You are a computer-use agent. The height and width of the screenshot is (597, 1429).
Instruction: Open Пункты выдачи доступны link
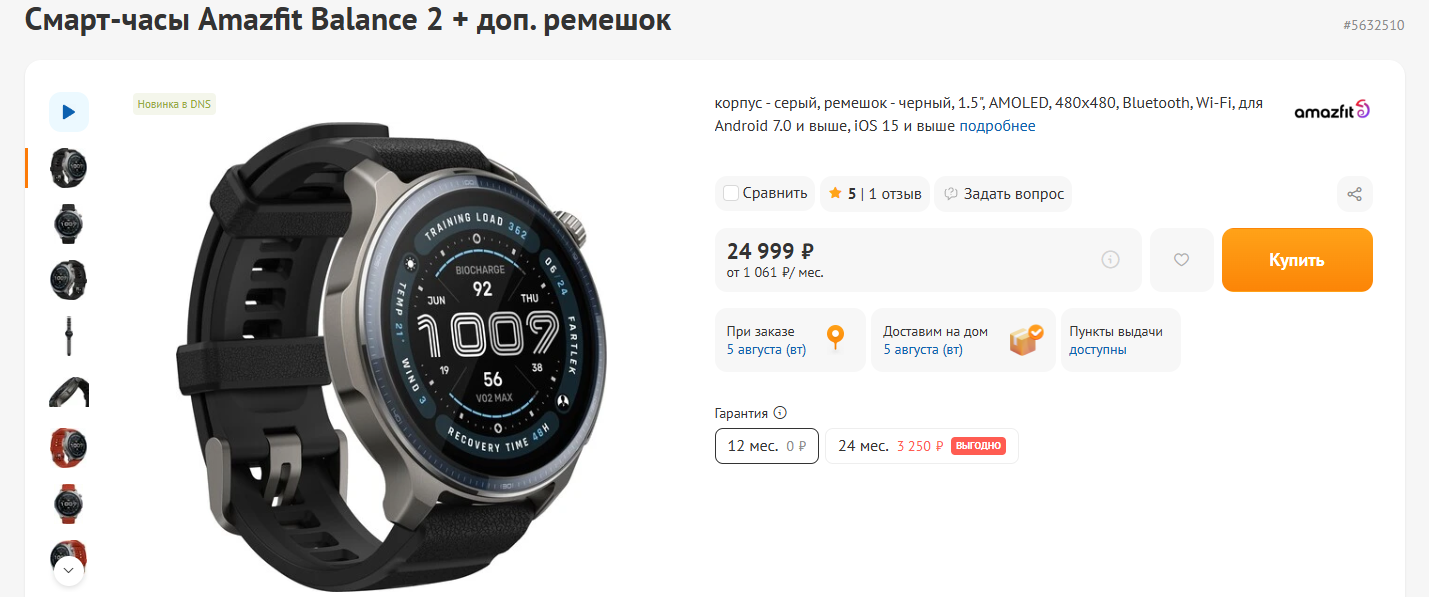[1116, 340]
